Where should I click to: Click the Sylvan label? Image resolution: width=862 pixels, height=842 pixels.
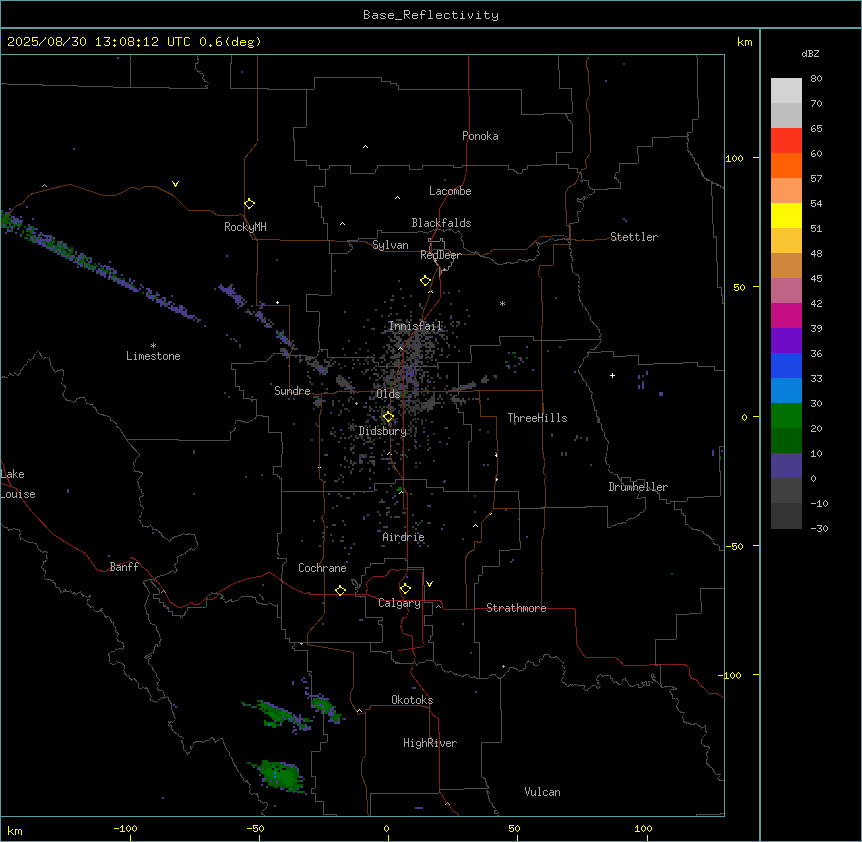point(390,246)
